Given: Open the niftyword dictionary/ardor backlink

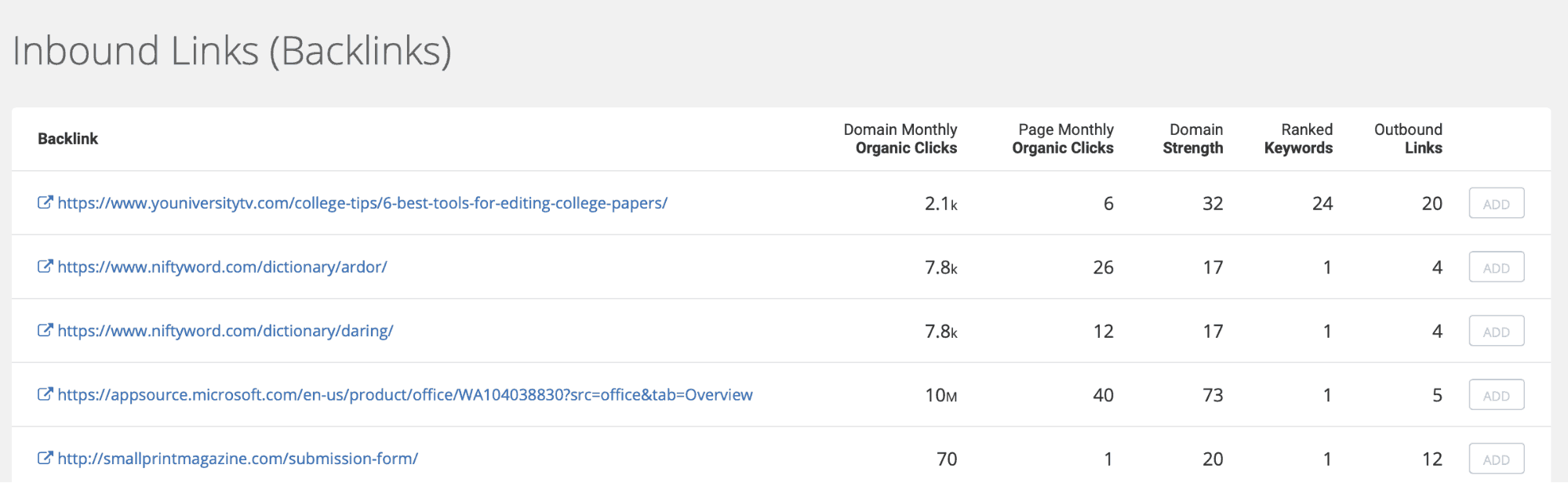Looking at the screenshot, I should point(222,267).
